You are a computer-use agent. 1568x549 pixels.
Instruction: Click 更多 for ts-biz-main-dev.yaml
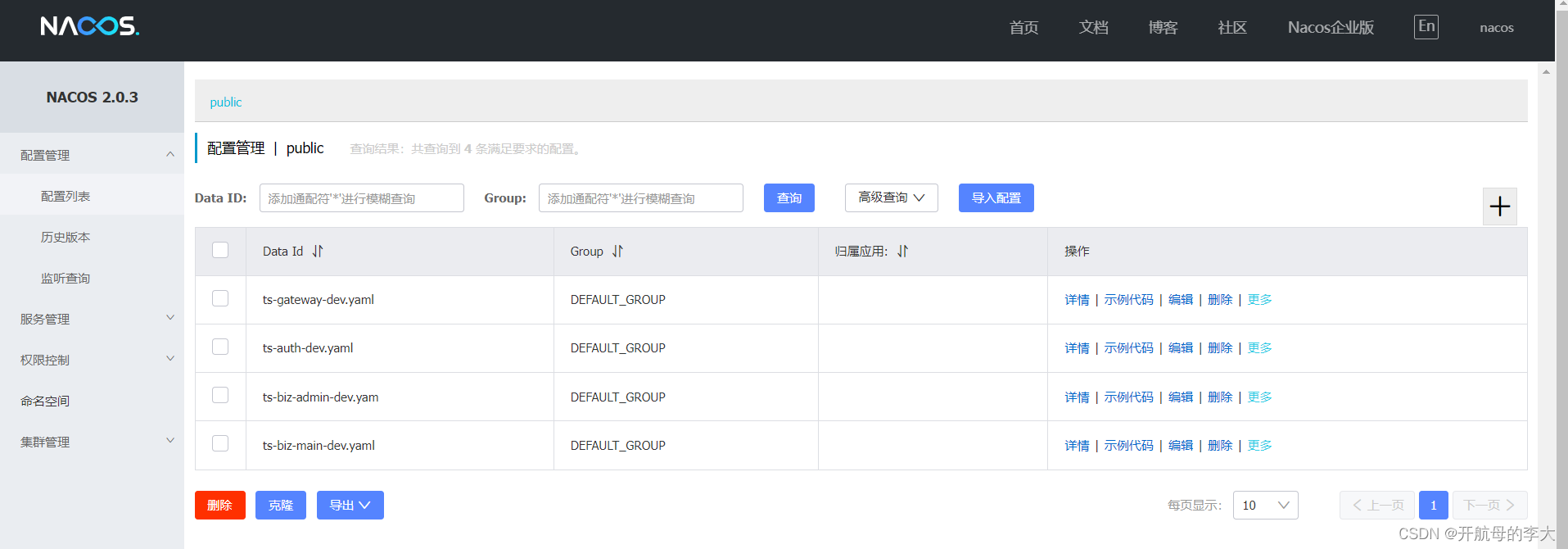pos(1259,446)
